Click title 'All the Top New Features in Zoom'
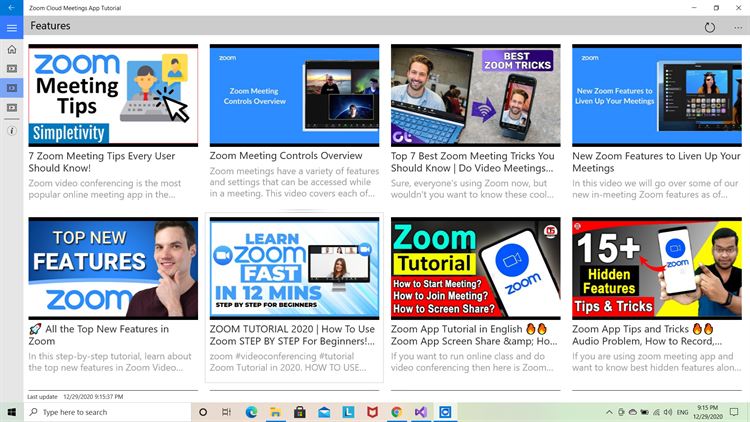The height and width of the screenshot is (422, 750). [x=99, y=335]
